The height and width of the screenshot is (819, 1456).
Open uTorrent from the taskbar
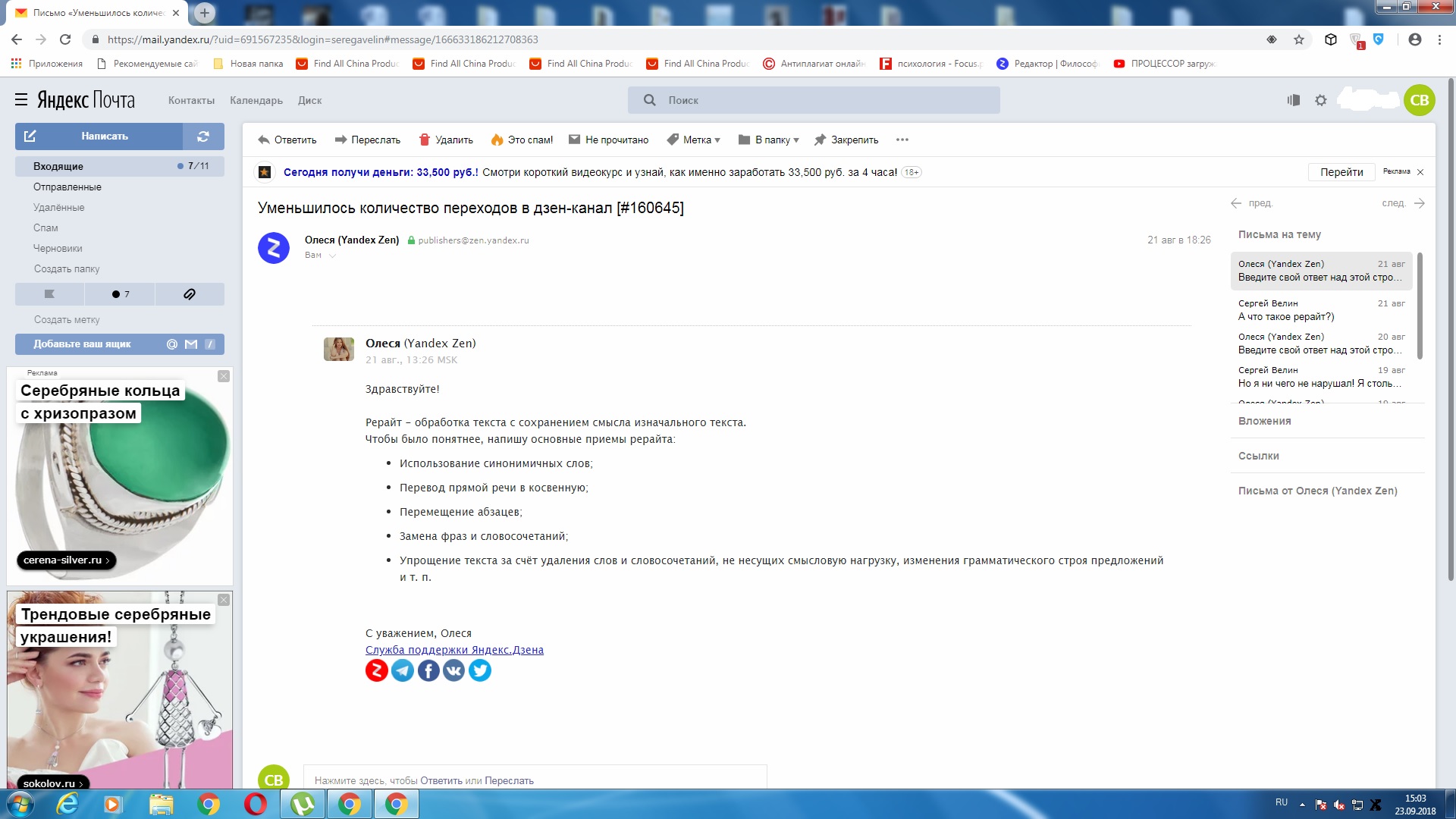click(303, 804)
